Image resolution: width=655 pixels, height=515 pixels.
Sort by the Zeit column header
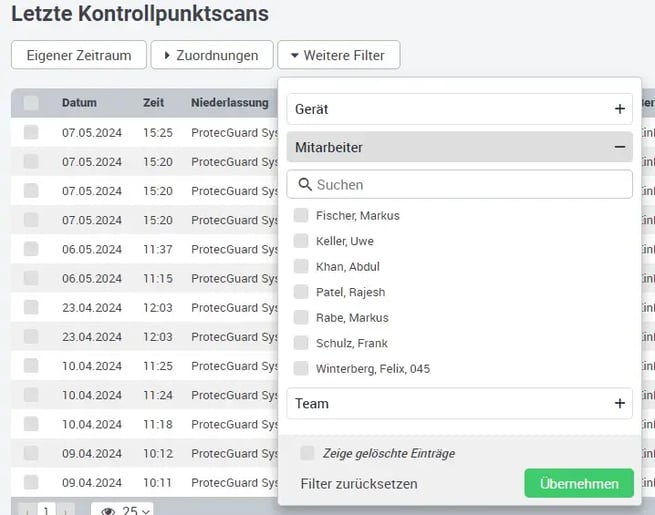click(x=153, y=103)
